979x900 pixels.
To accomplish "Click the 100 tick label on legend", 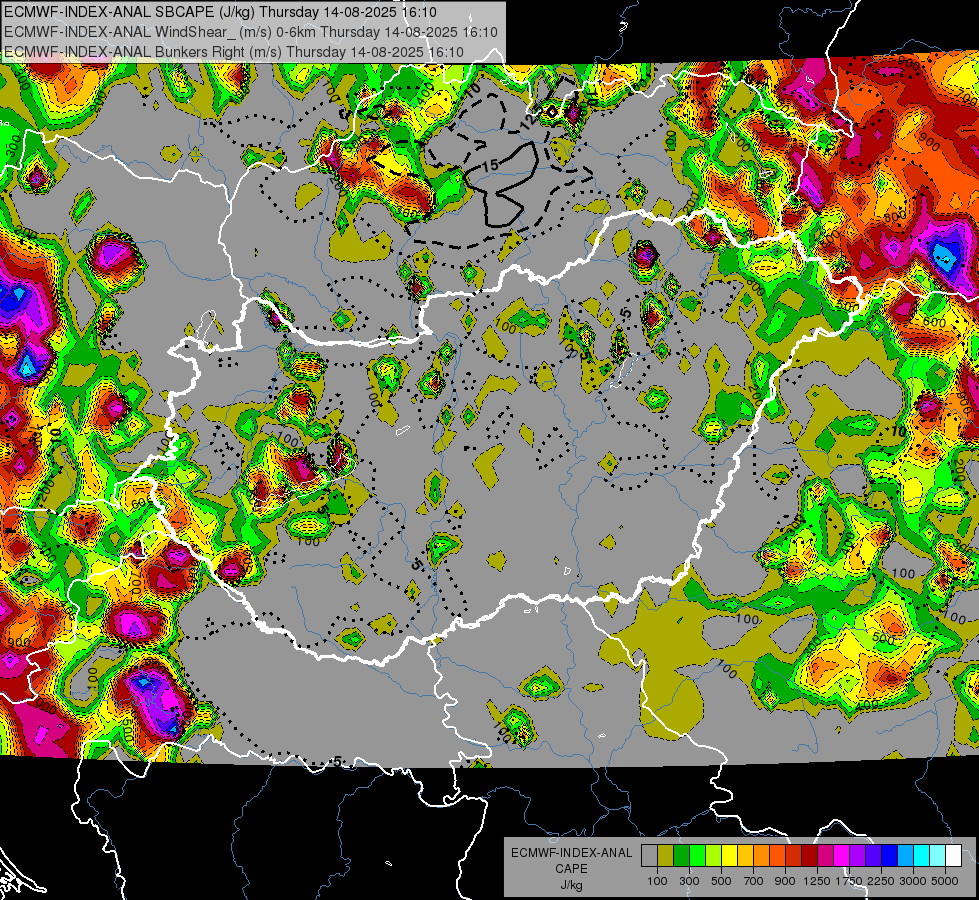I will (657, 881).
